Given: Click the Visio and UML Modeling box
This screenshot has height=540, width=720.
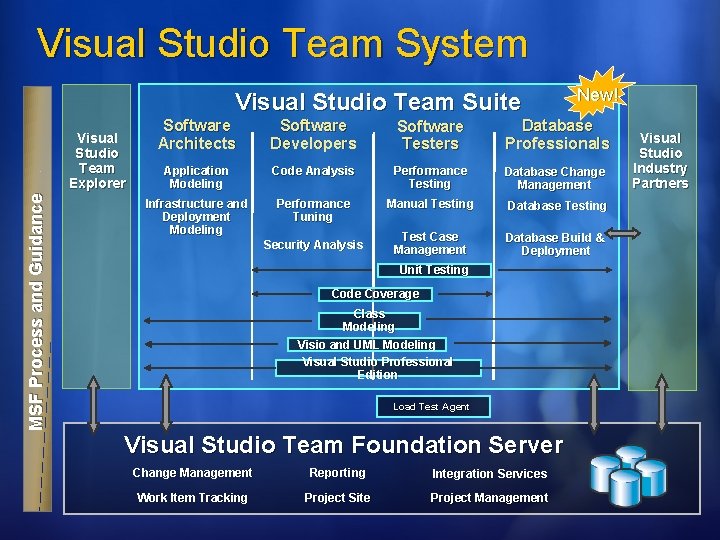Looking at the screenshot, I should [366, 344].
